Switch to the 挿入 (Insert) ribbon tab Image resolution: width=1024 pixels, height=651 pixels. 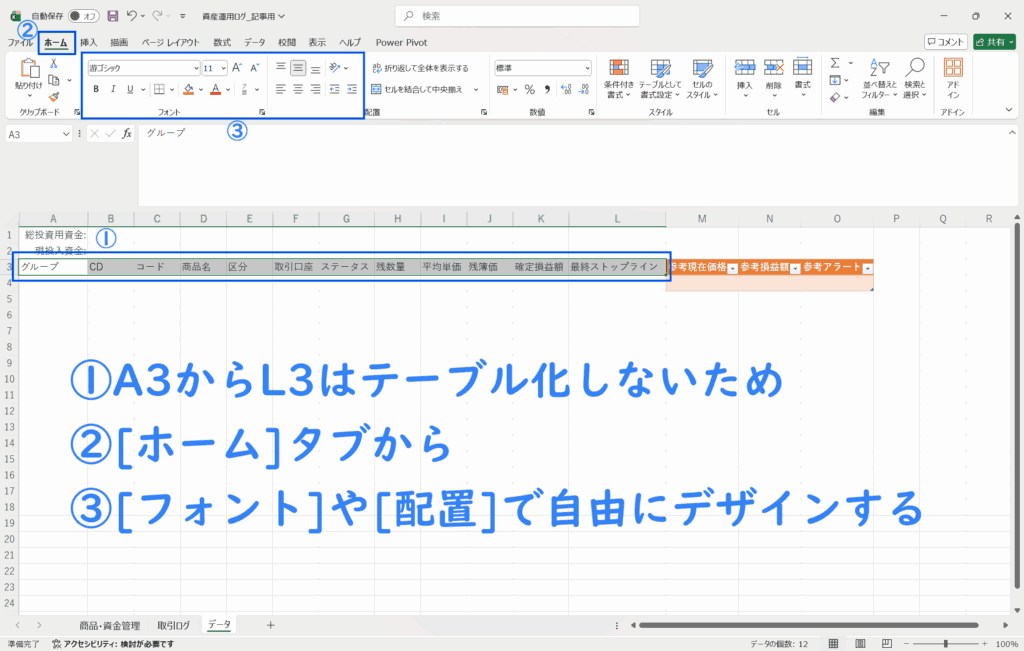[x=89, y=42]
